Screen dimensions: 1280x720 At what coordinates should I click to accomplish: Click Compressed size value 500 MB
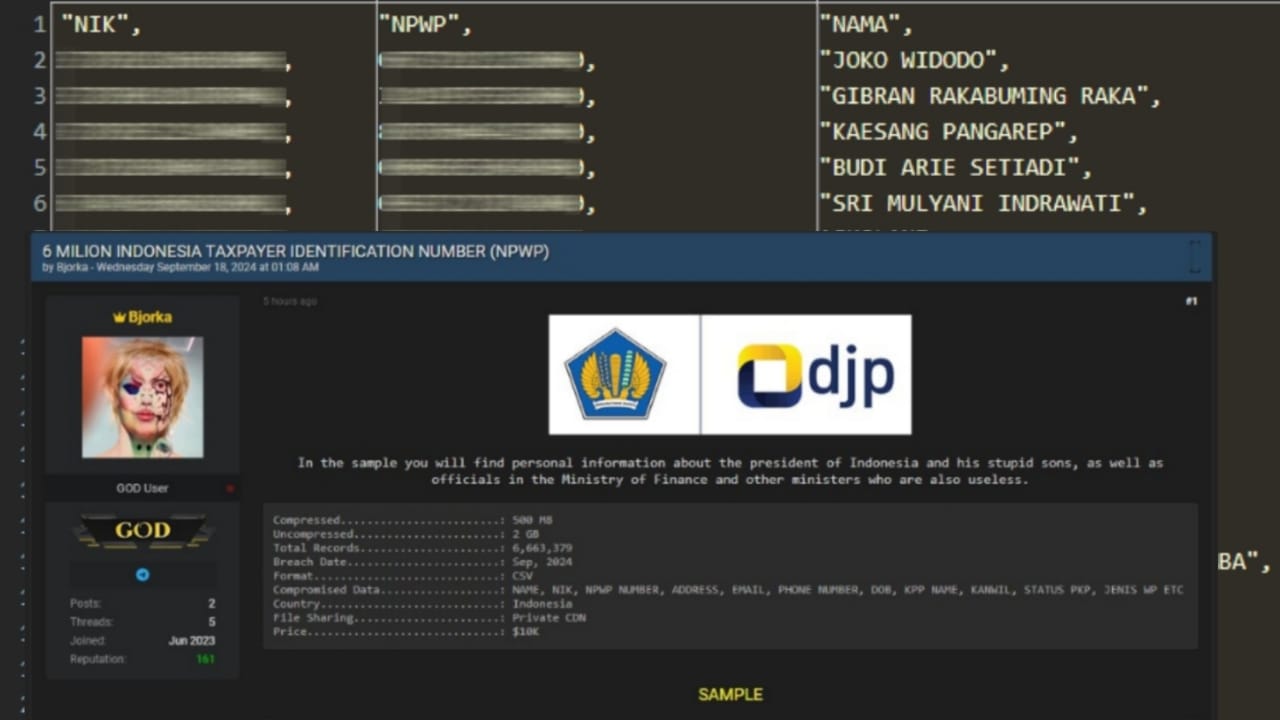click(x=532, y=520)
